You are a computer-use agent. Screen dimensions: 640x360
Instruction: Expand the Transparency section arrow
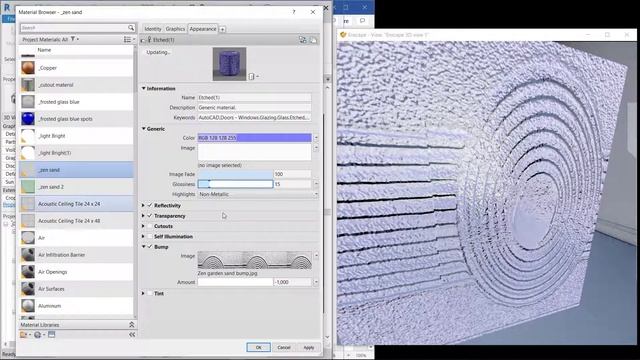click(x=143, y=216)
